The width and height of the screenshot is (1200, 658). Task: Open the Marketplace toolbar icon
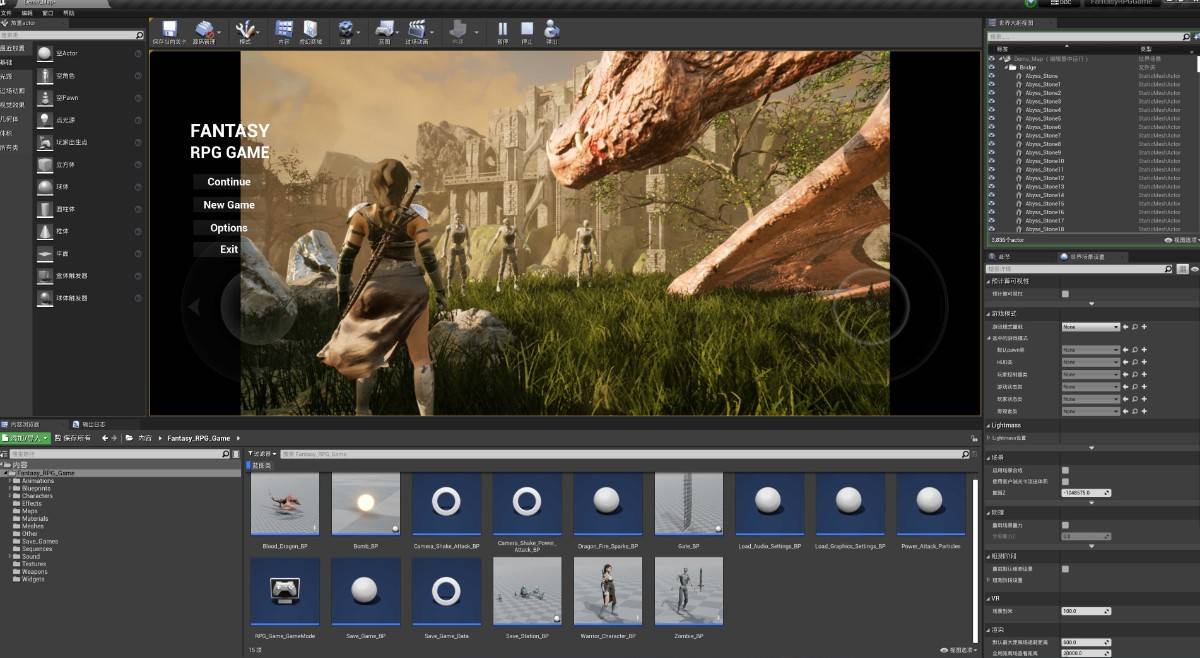click(x=311, y=30)
